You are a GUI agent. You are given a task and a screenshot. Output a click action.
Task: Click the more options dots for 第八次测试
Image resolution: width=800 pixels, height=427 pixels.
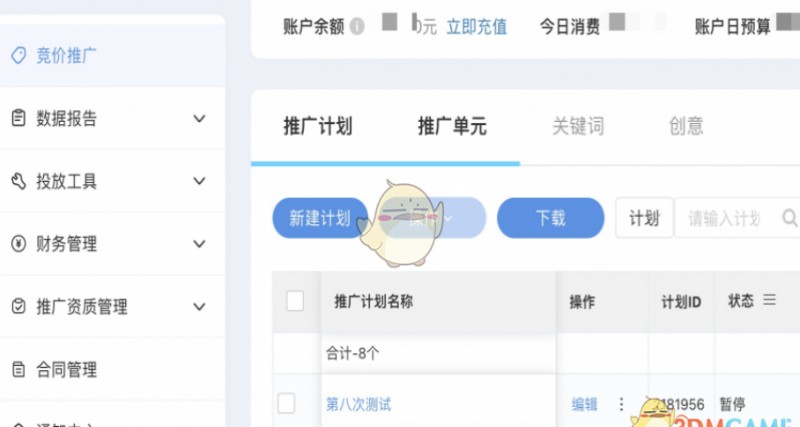pos(621,404)
